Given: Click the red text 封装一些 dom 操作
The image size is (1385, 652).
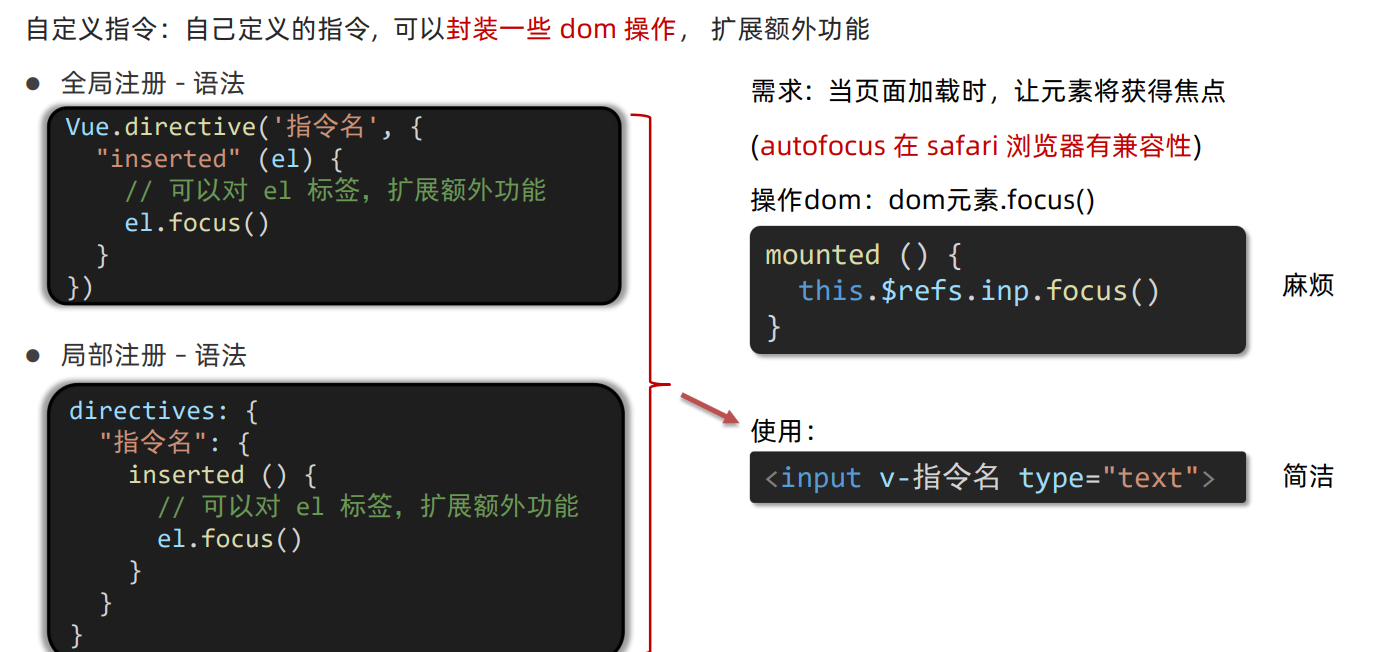Looking at the screenshot, I should coord(561,29).
